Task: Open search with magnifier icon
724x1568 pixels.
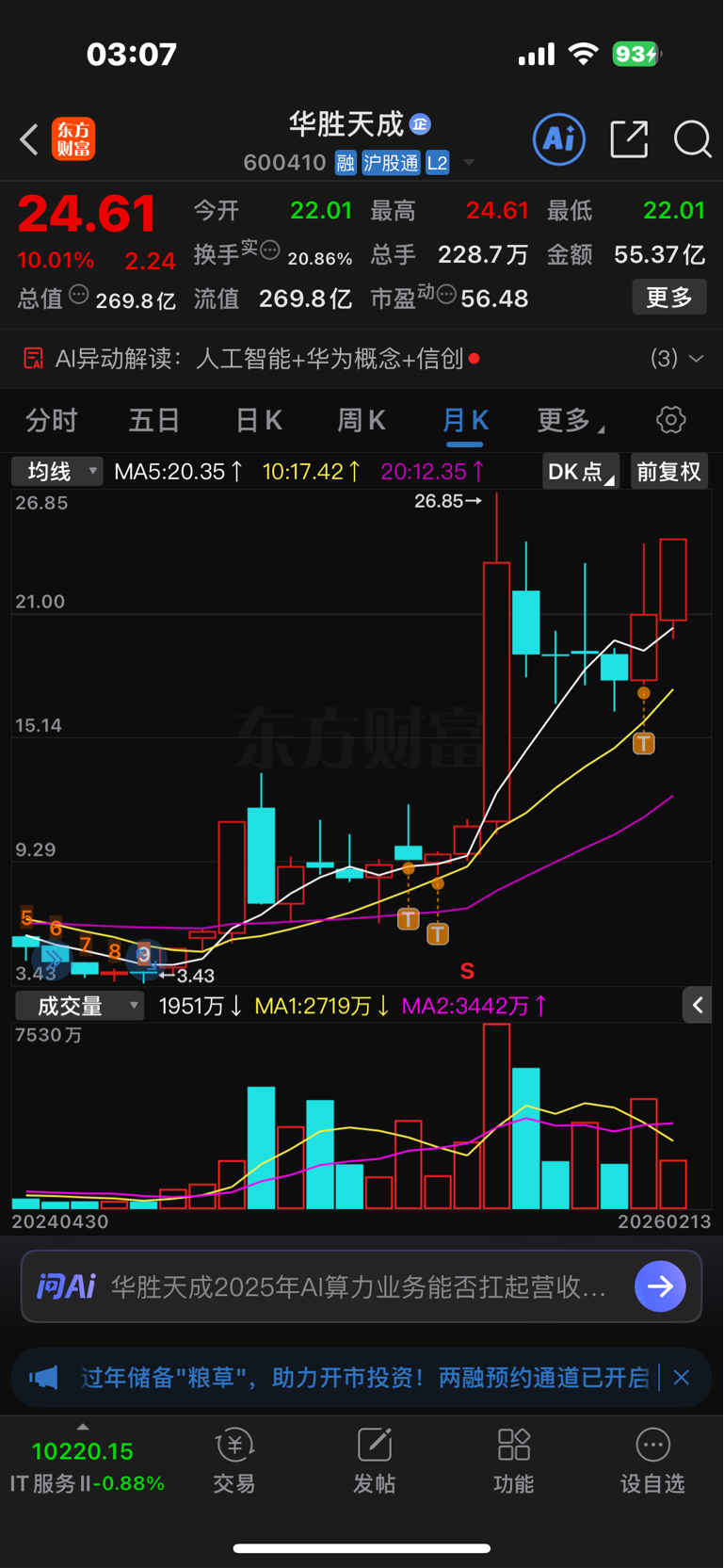Action: coord(693,139)
